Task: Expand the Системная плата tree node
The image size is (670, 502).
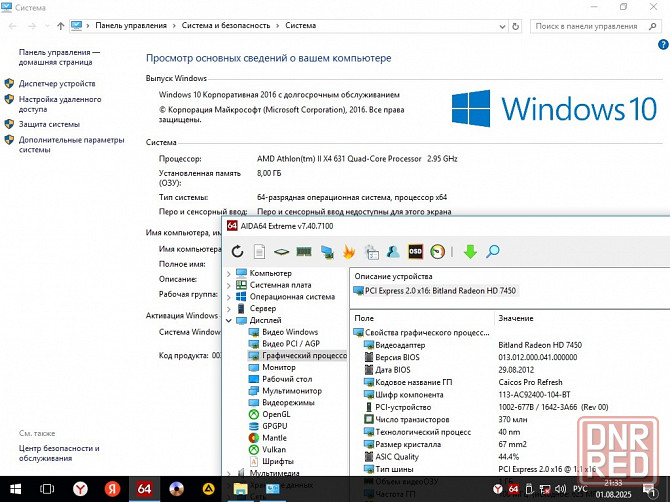Action: [x=229, y=285]
